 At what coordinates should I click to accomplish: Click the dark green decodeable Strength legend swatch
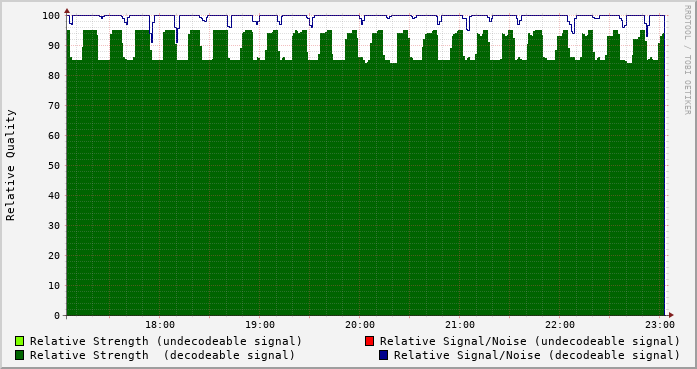click(x=19, y=355)
